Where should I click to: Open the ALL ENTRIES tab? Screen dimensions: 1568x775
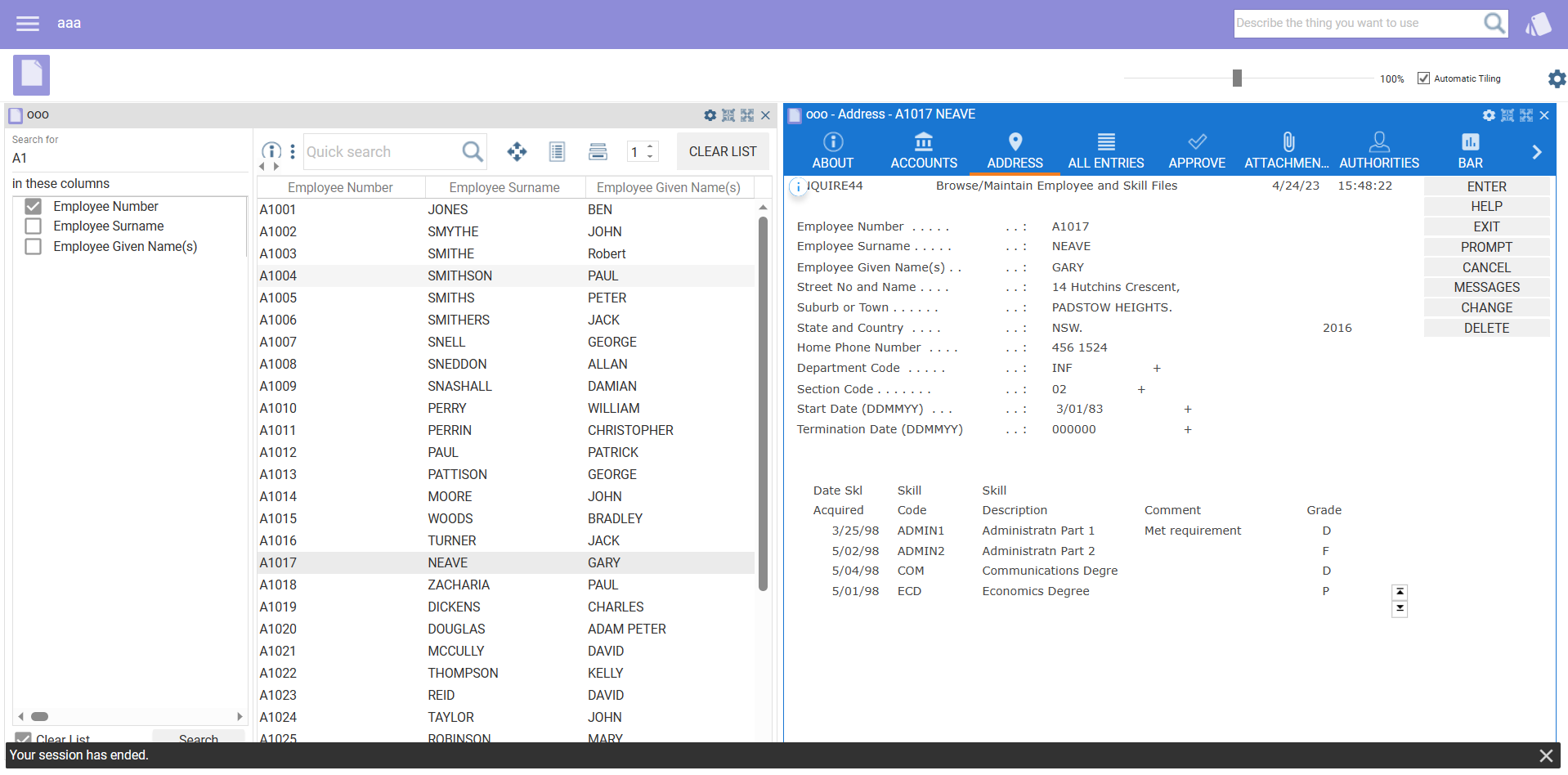click(1105, 151)
